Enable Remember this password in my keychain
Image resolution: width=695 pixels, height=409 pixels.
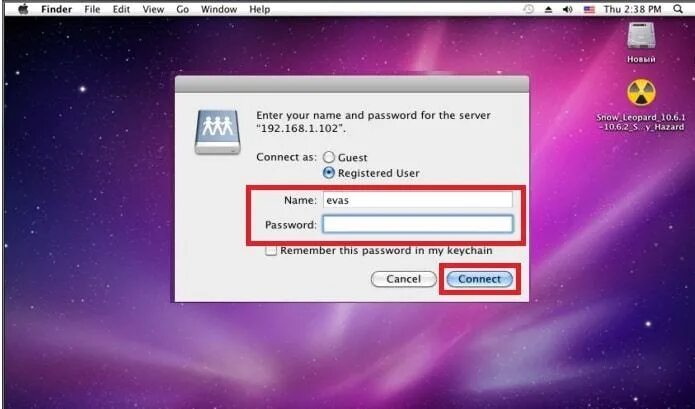(271, 251)
